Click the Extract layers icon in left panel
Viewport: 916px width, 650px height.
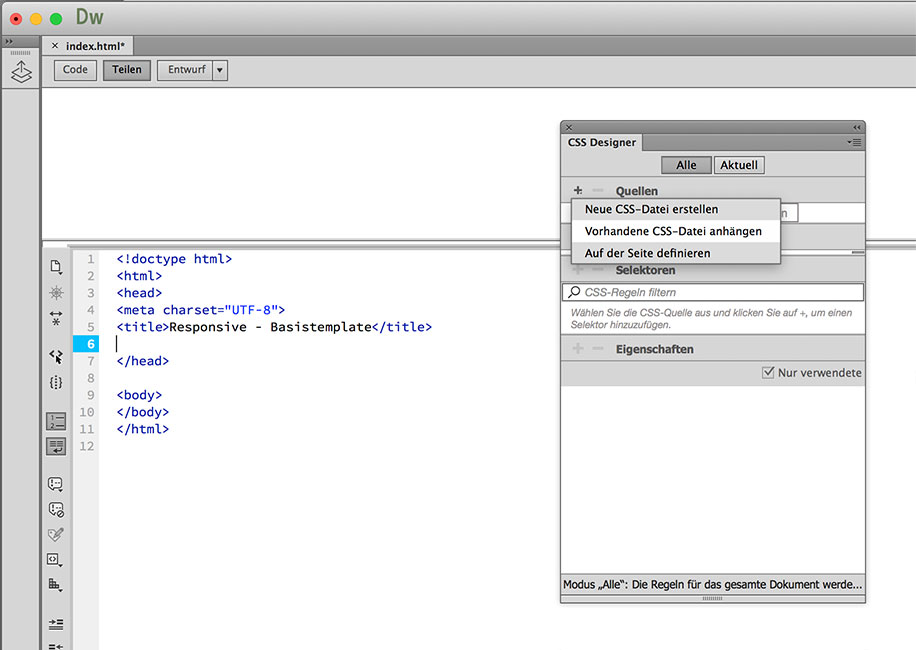(x=21, y=72)
